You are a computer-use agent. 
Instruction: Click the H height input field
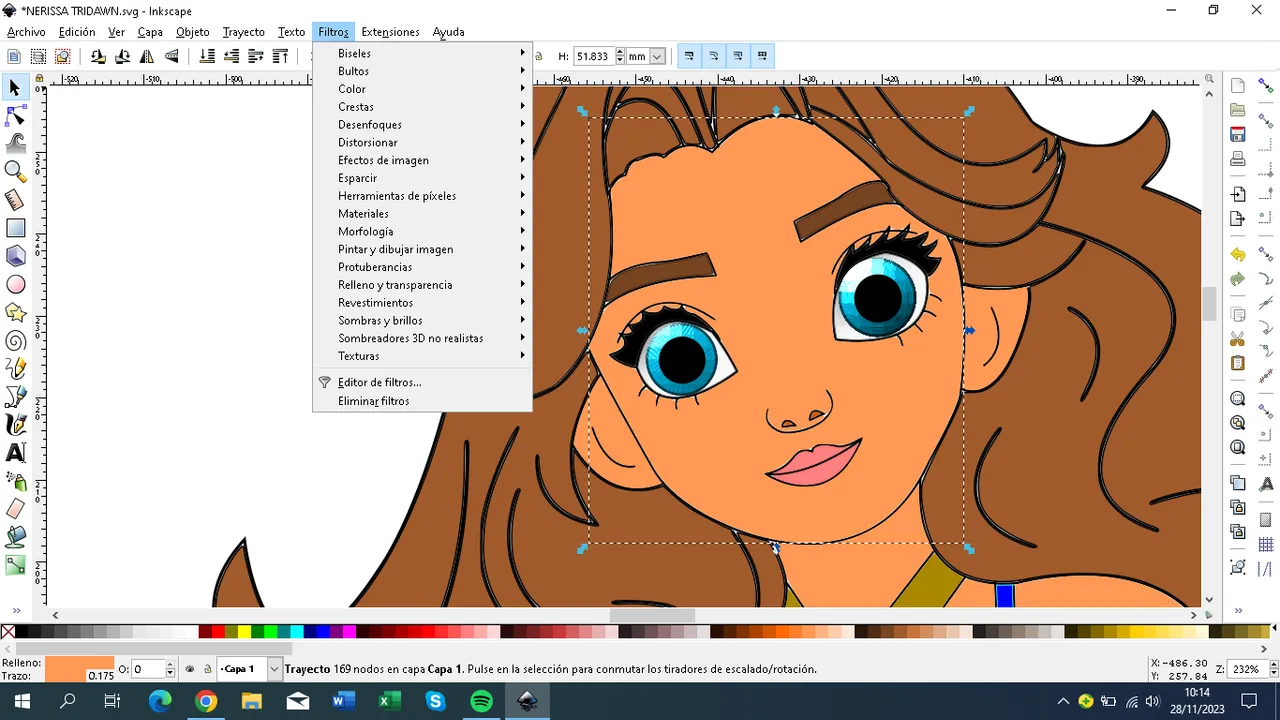click(x=593, y=57)
